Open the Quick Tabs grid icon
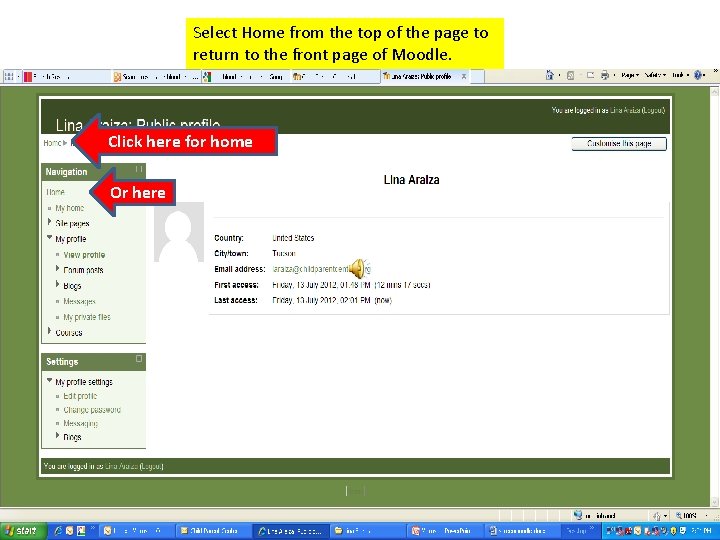Screen dimensions: 720x540 (x=9, y=77)
